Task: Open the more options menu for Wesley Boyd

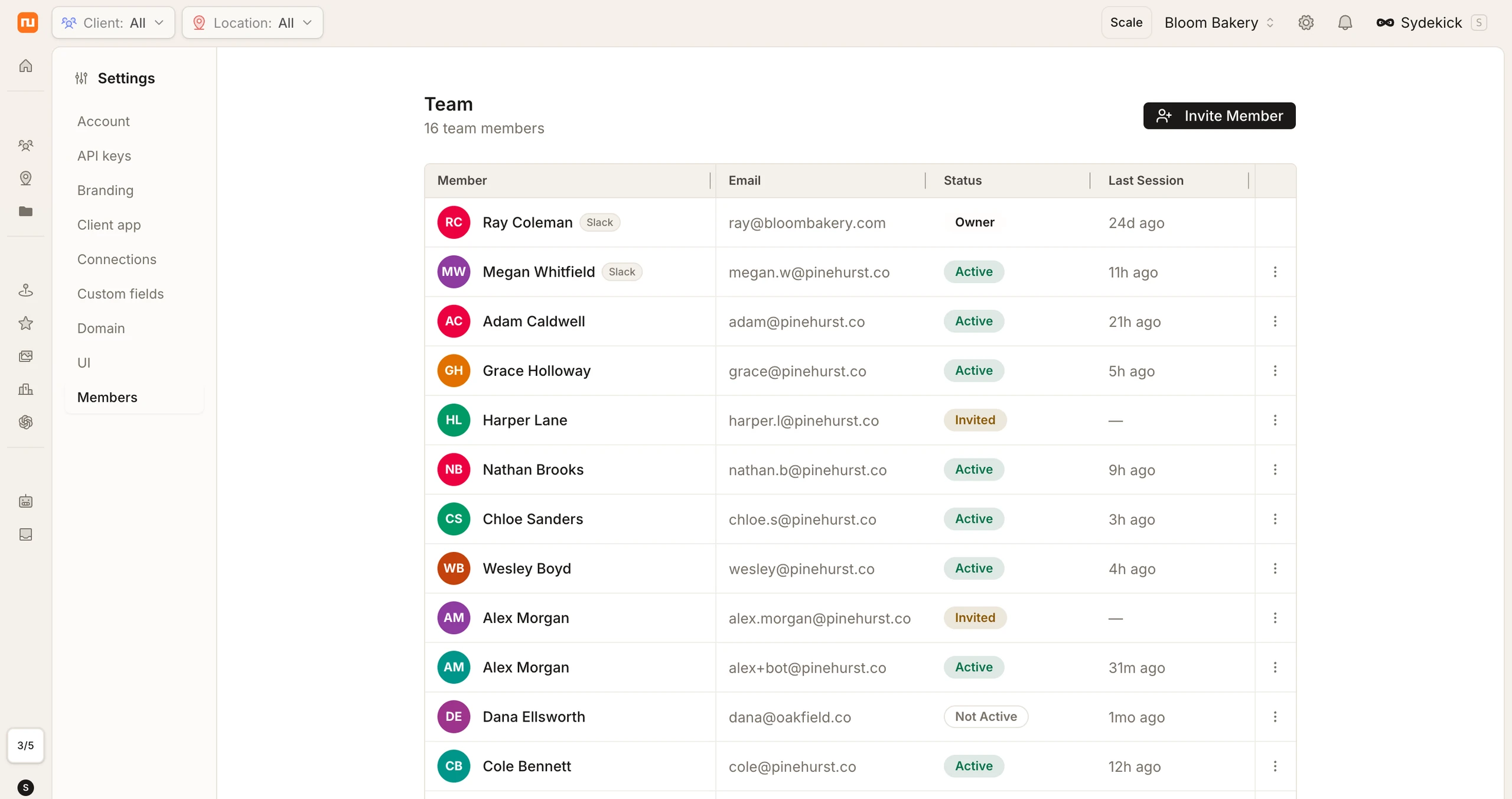Action: [x=1275, y=569]
